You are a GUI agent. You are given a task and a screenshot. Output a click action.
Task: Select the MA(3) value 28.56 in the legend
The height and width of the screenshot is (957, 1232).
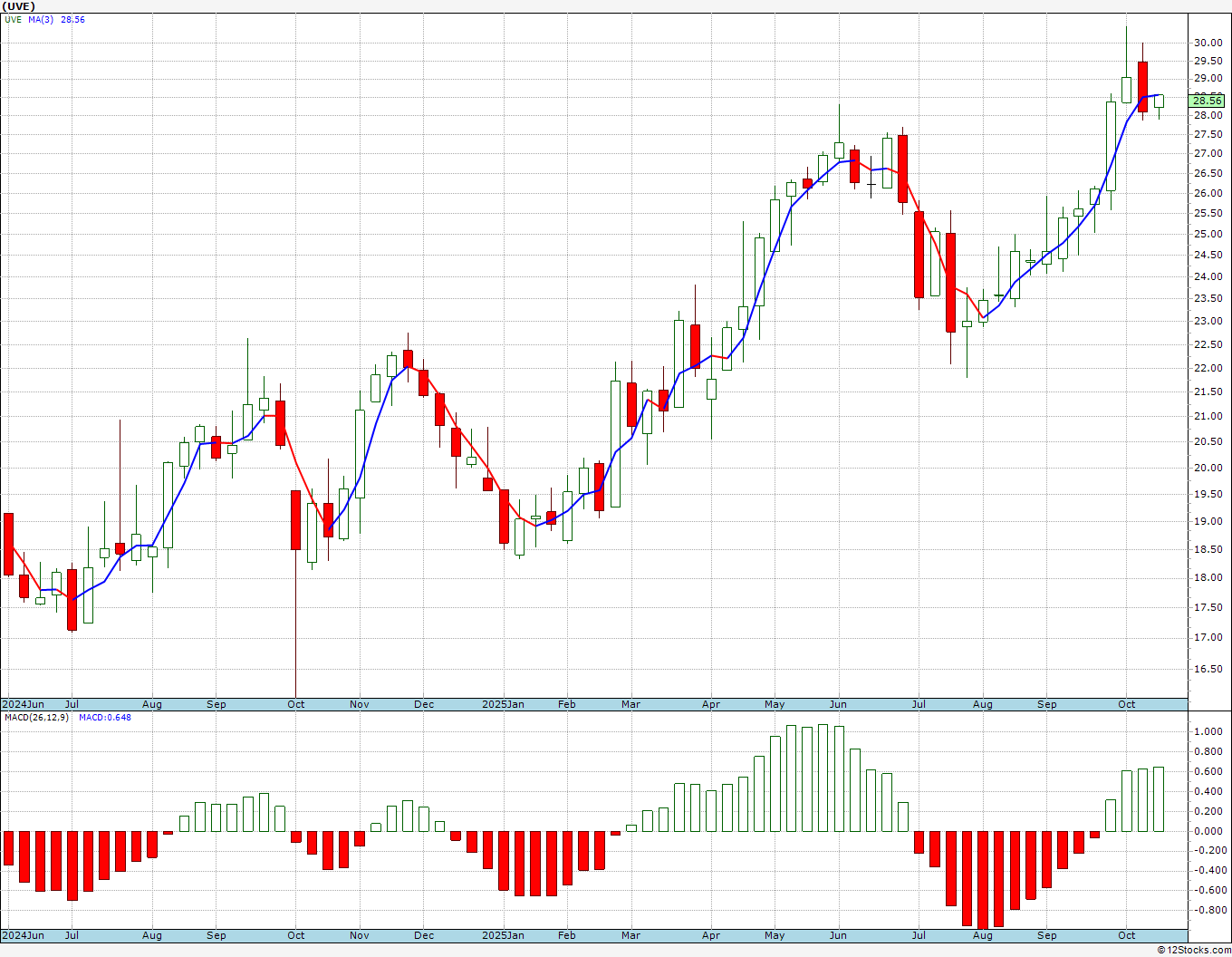(73, 19)
